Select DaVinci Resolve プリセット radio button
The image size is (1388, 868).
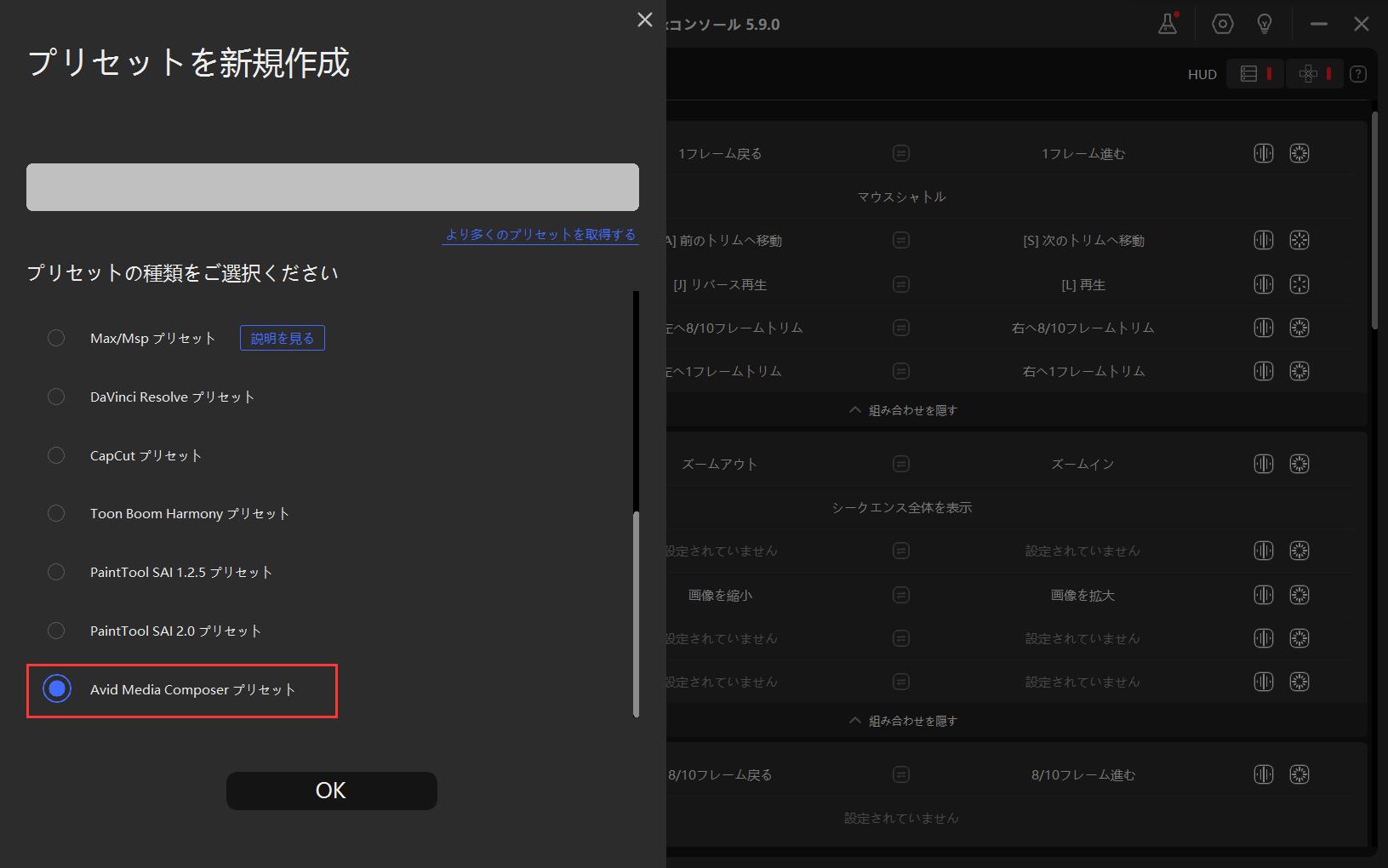click(56, 397)
